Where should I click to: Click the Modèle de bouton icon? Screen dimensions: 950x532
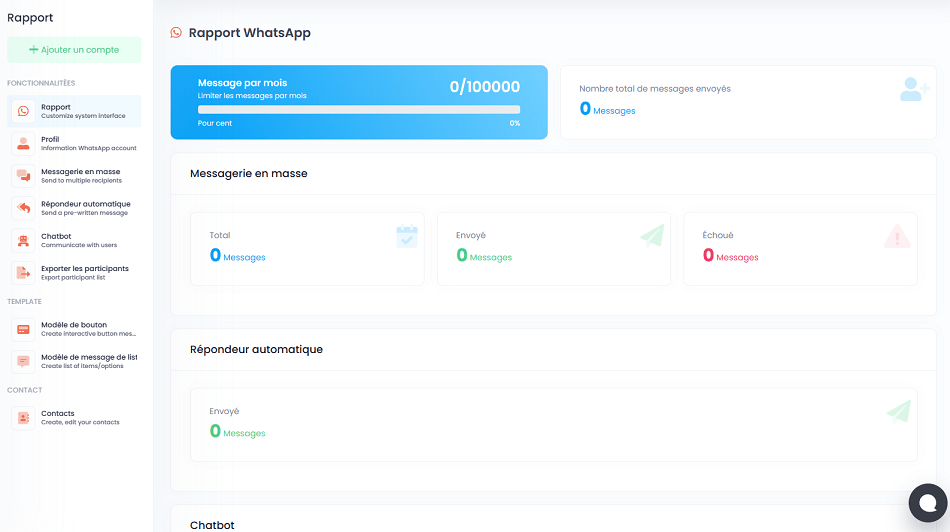[23, 329]
